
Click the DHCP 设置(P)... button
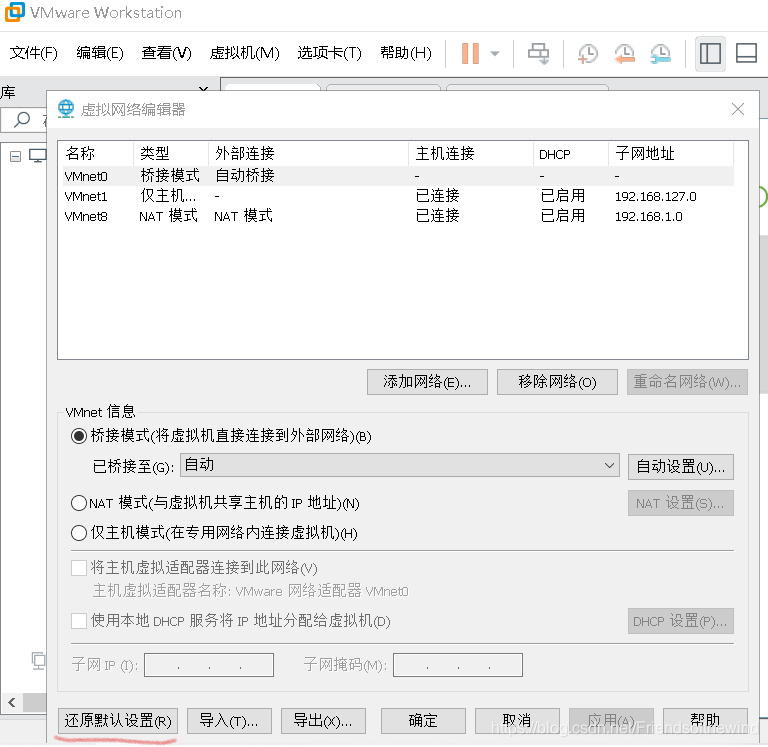pyautogui.click(x=681, y=621)
